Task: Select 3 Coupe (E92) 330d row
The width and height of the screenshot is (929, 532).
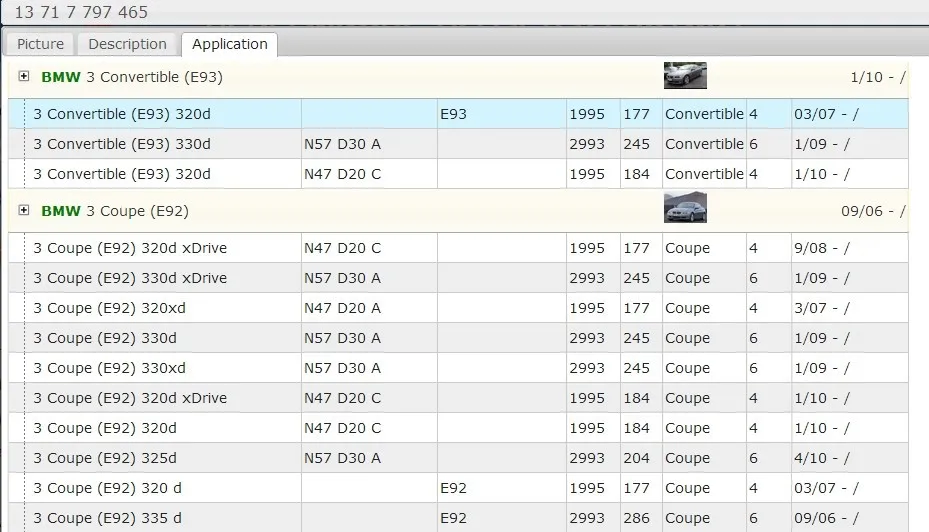Action: point(458,338)
